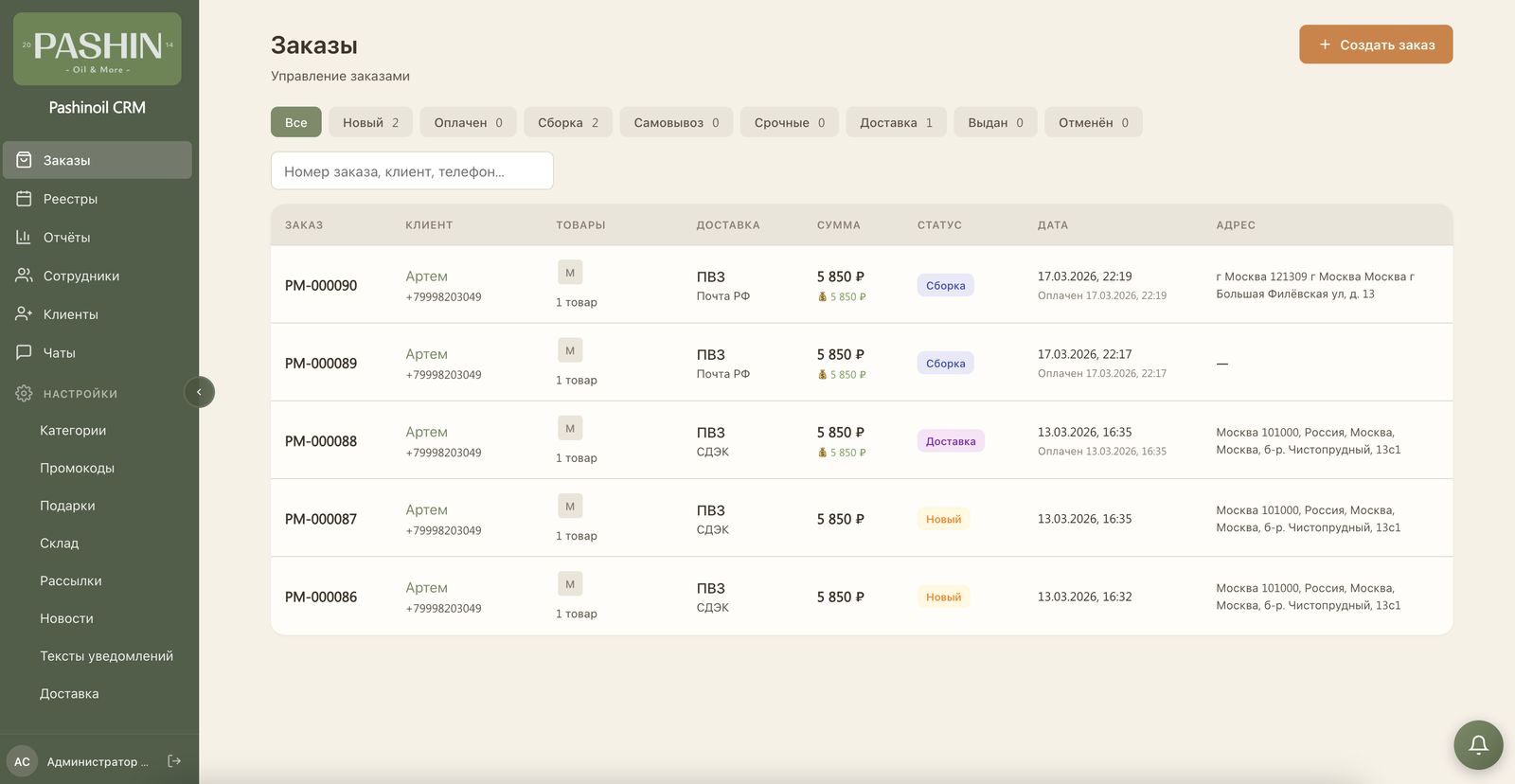This screenshot has height=784, width=1515.
Task: Collapse the sidebar with the chevron button
Action: coord(199,392)
